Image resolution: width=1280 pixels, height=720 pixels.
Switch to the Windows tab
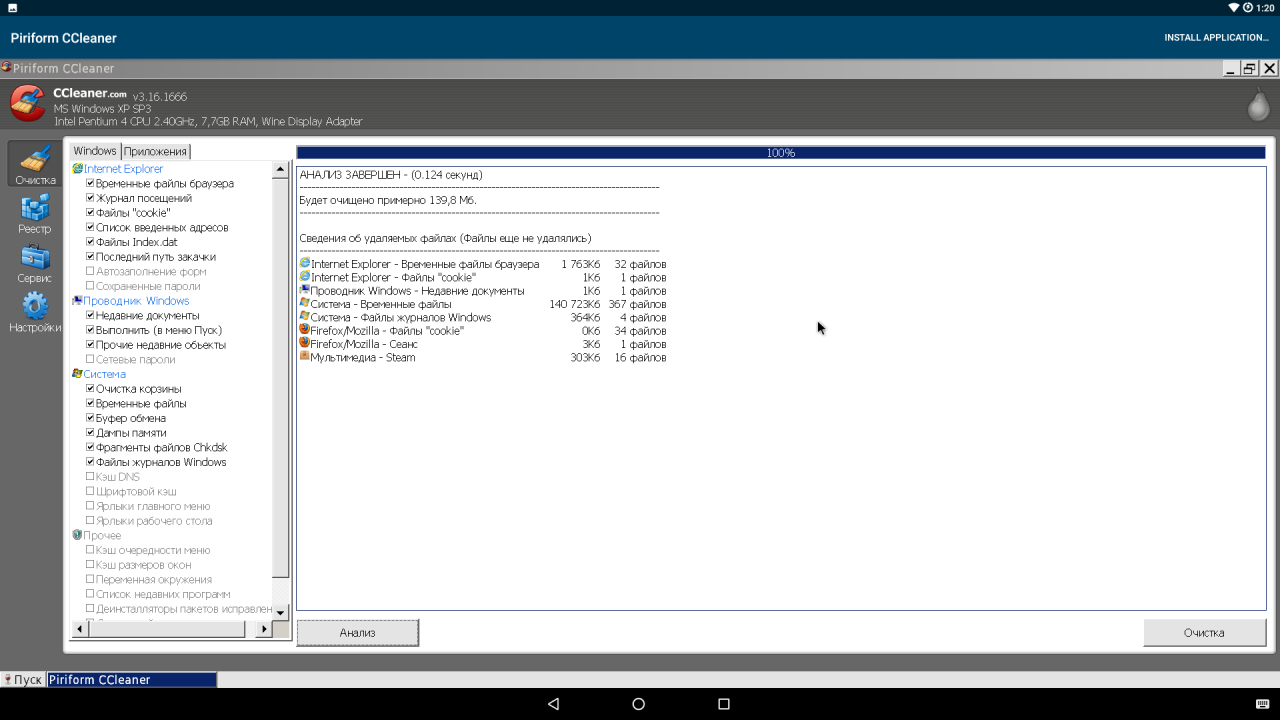pyautogui.click(x=95, y=151)
